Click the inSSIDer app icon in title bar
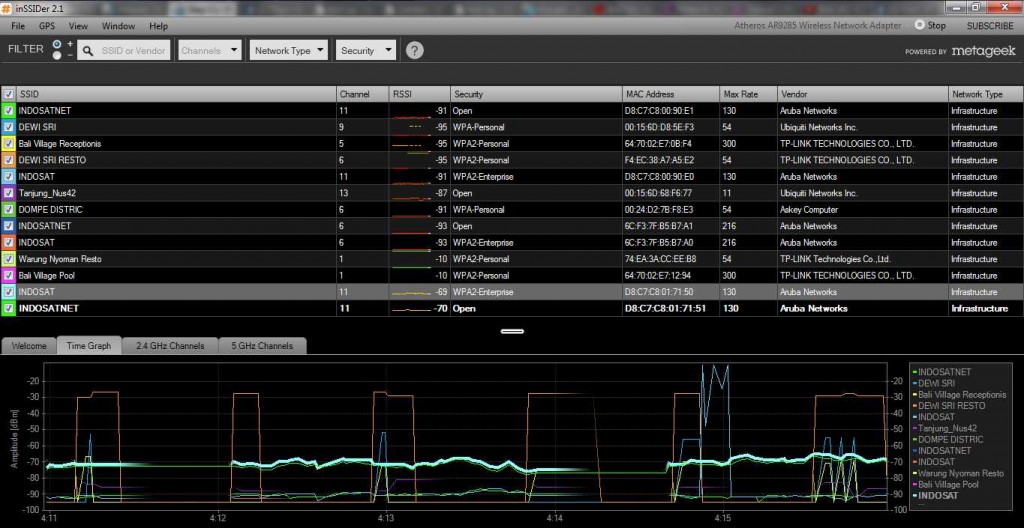 tap(7, 7)
